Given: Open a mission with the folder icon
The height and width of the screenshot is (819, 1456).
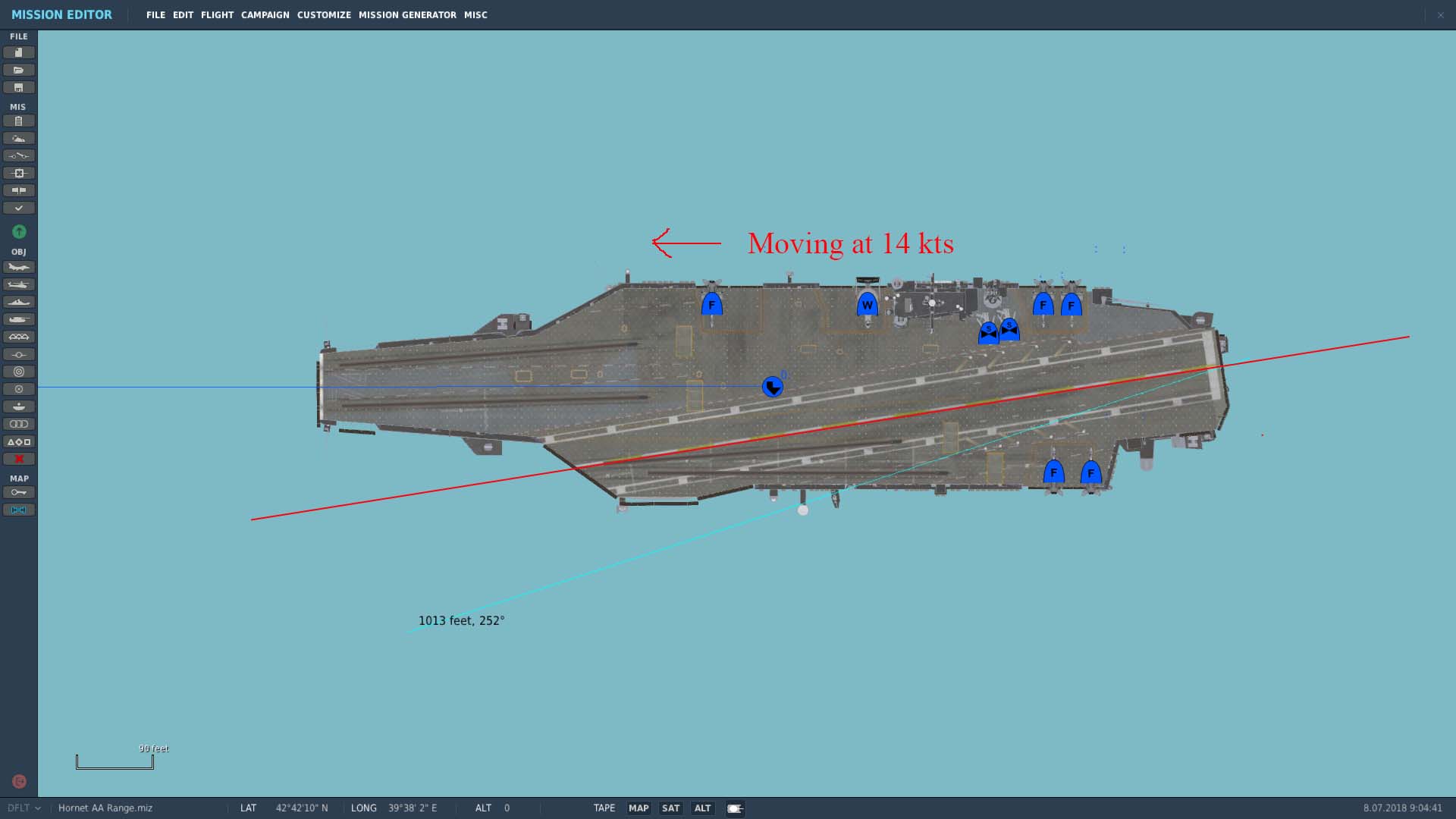Looking at the screenshot, I should point(19,70).
